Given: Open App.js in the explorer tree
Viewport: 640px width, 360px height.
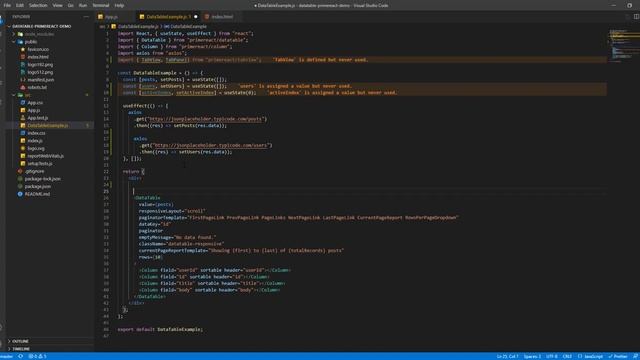Looking at the screenshot, I should [x=33, y=110].
